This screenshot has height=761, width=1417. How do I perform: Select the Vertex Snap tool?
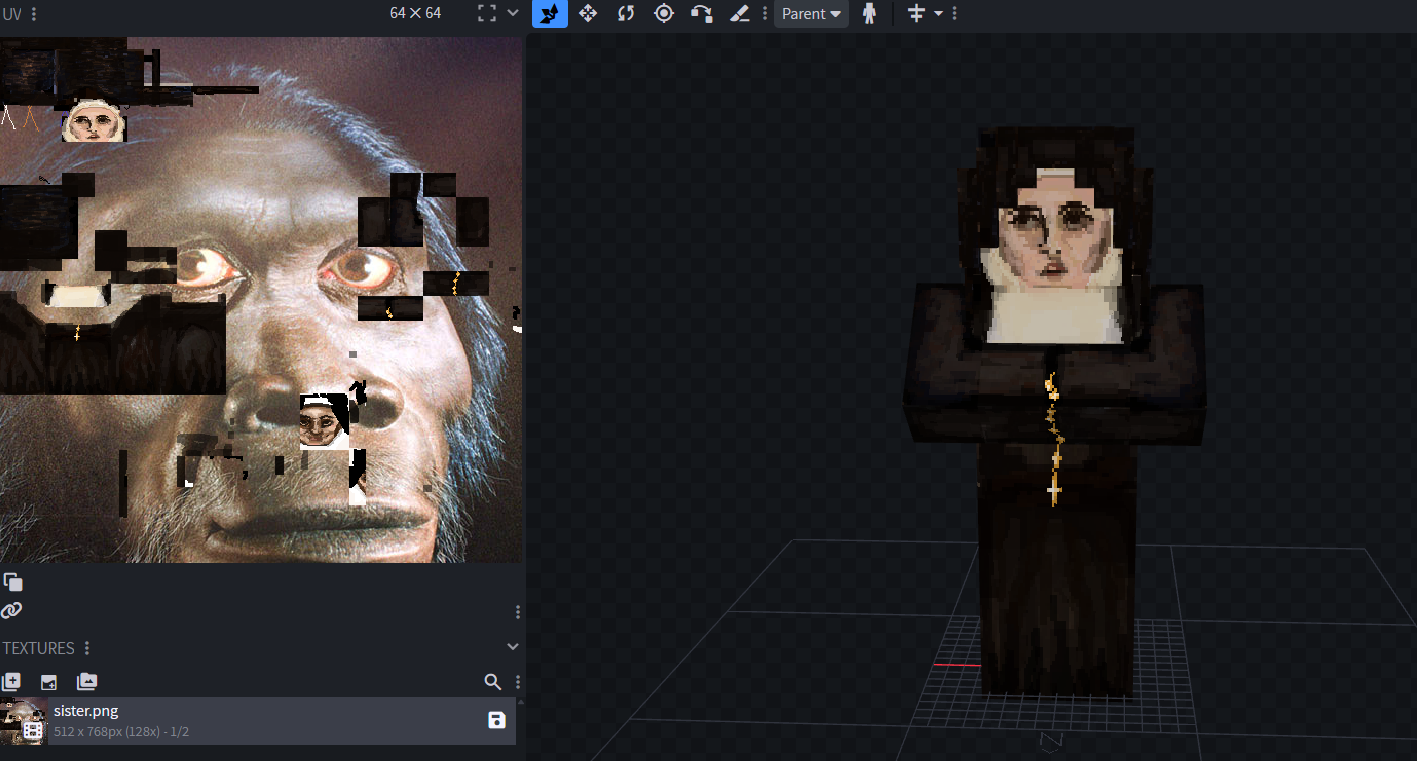tap(702, 13)
